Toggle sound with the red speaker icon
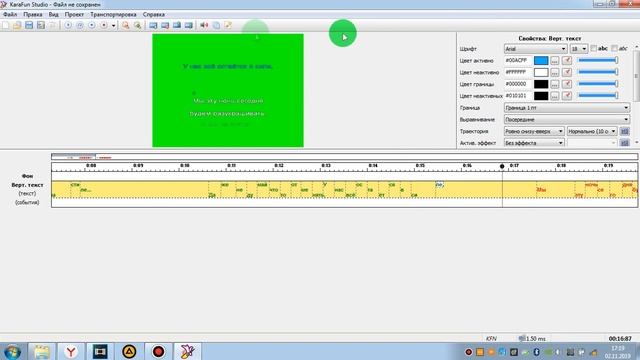640x360 pixels. [x=204, y=25]
